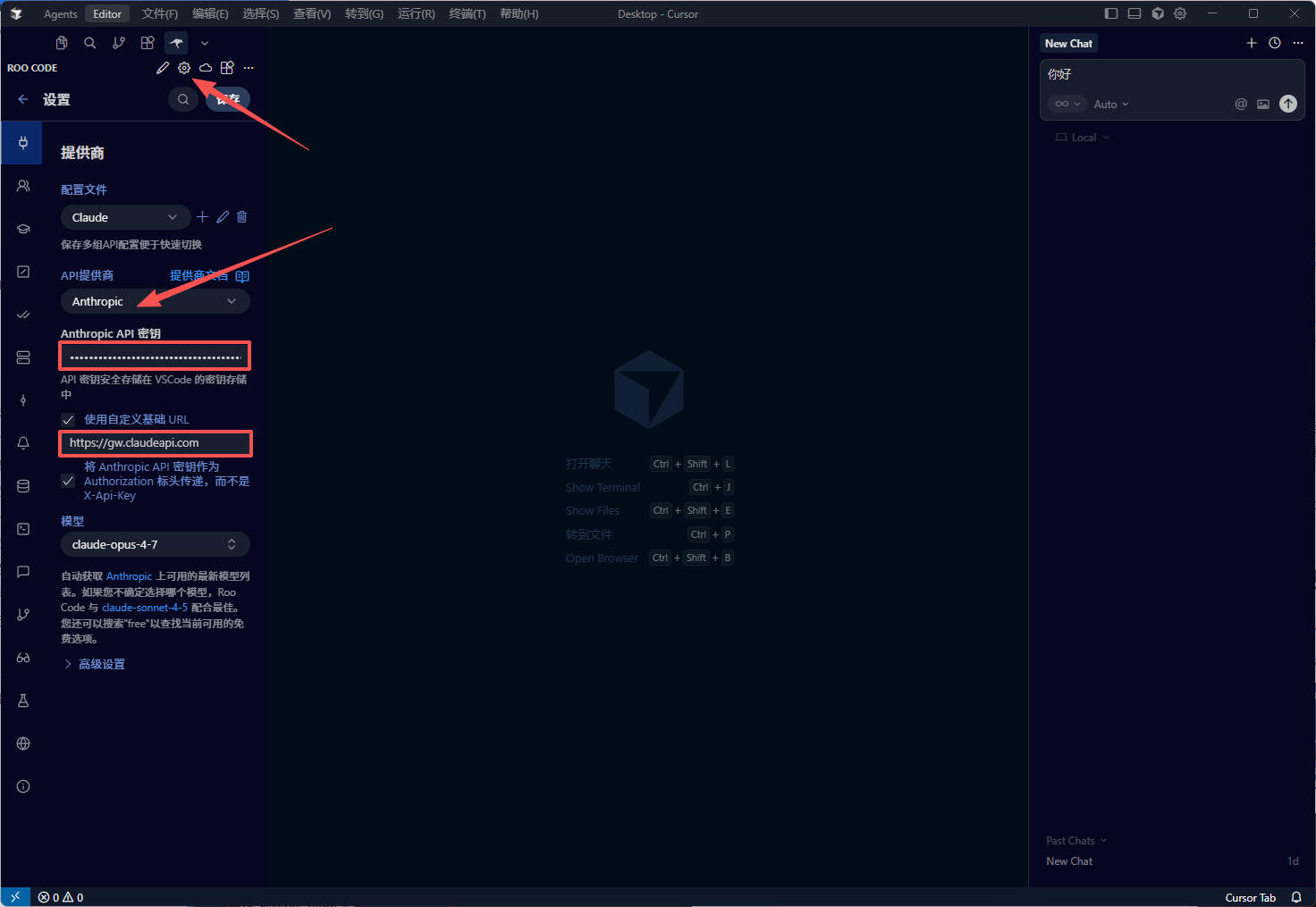Image resolution: width=1316 pixels, height=907 pixels.
Task: Click the base URL input field
Action: [x=156, y=443]
